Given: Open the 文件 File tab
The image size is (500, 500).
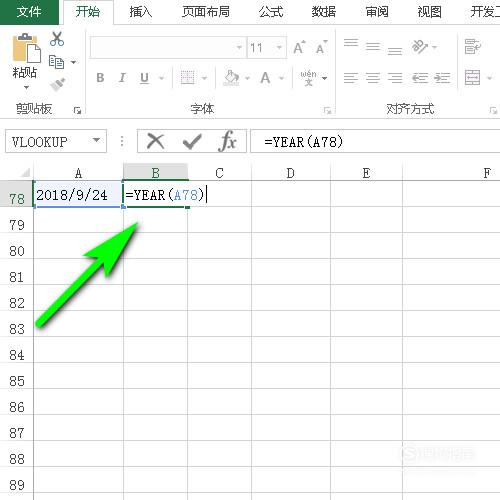Looking at the screenshot, I should [x=29, y=12].
